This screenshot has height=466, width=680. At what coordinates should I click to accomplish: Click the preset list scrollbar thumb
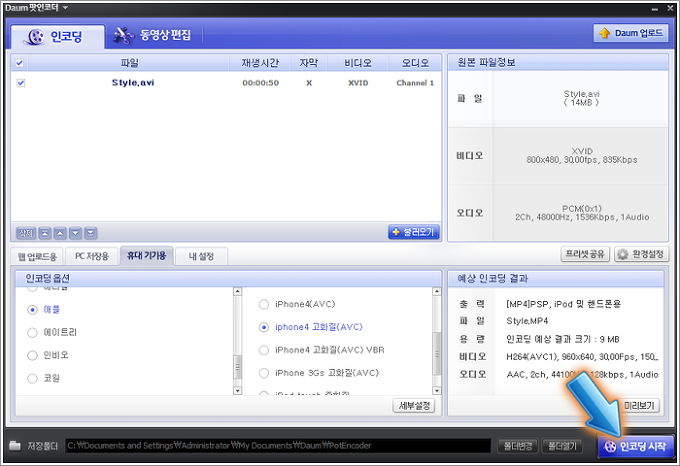point(437,354)
